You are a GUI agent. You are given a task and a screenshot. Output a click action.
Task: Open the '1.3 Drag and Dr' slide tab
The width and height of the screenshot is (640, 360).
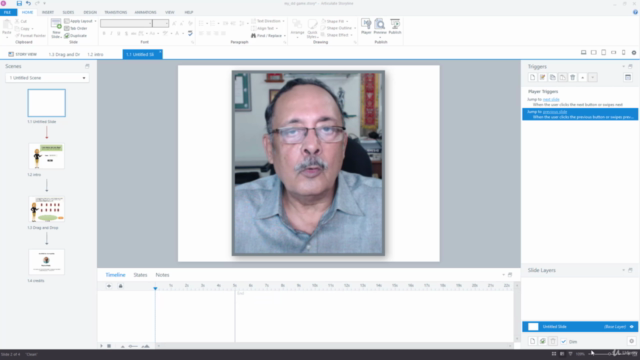click(x=64, y=54)
